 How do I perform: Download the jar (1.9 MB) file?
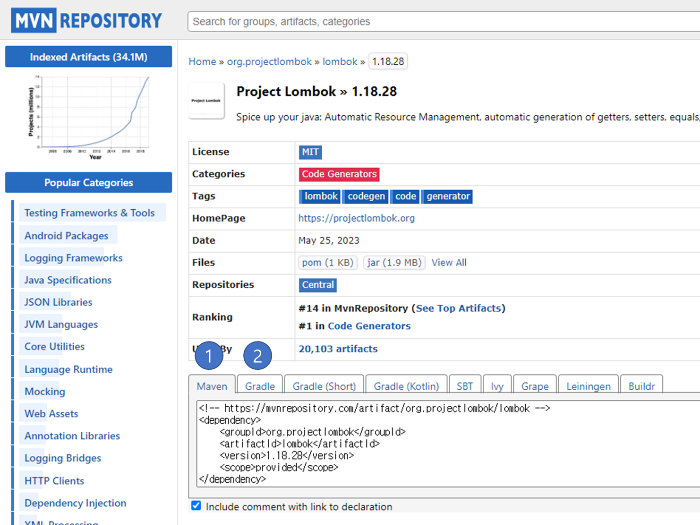394,262
